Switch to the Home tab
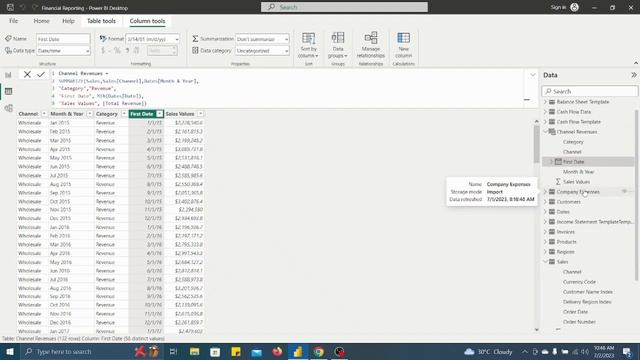Screen dimensions: 640x360 click(x=41, y=21)
